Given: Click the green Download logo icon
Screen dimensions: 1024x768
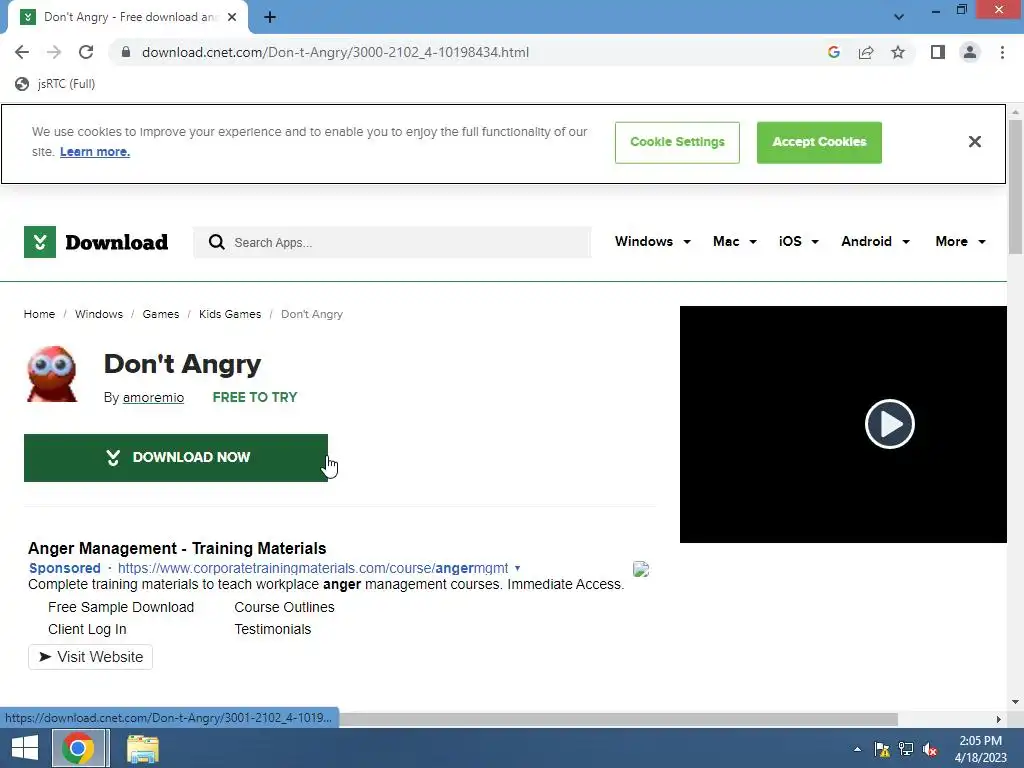Looking at the screenshot, I should point(40,242).
